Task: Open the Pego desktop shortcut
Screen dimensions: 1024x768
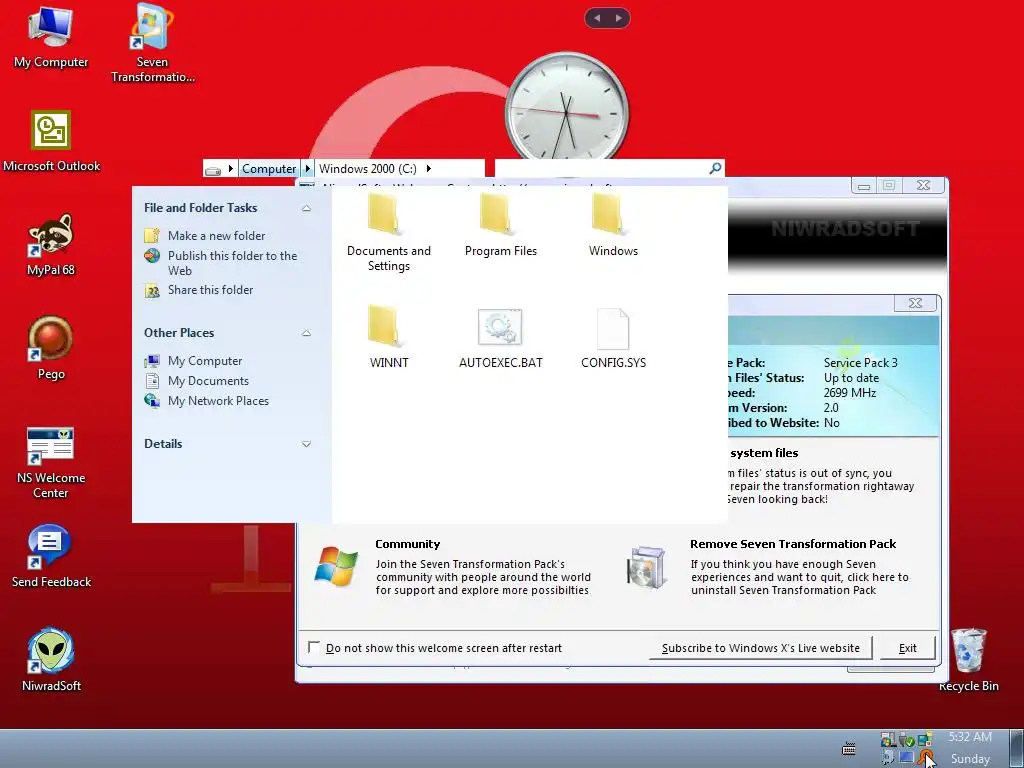Action: coord(50,348)
